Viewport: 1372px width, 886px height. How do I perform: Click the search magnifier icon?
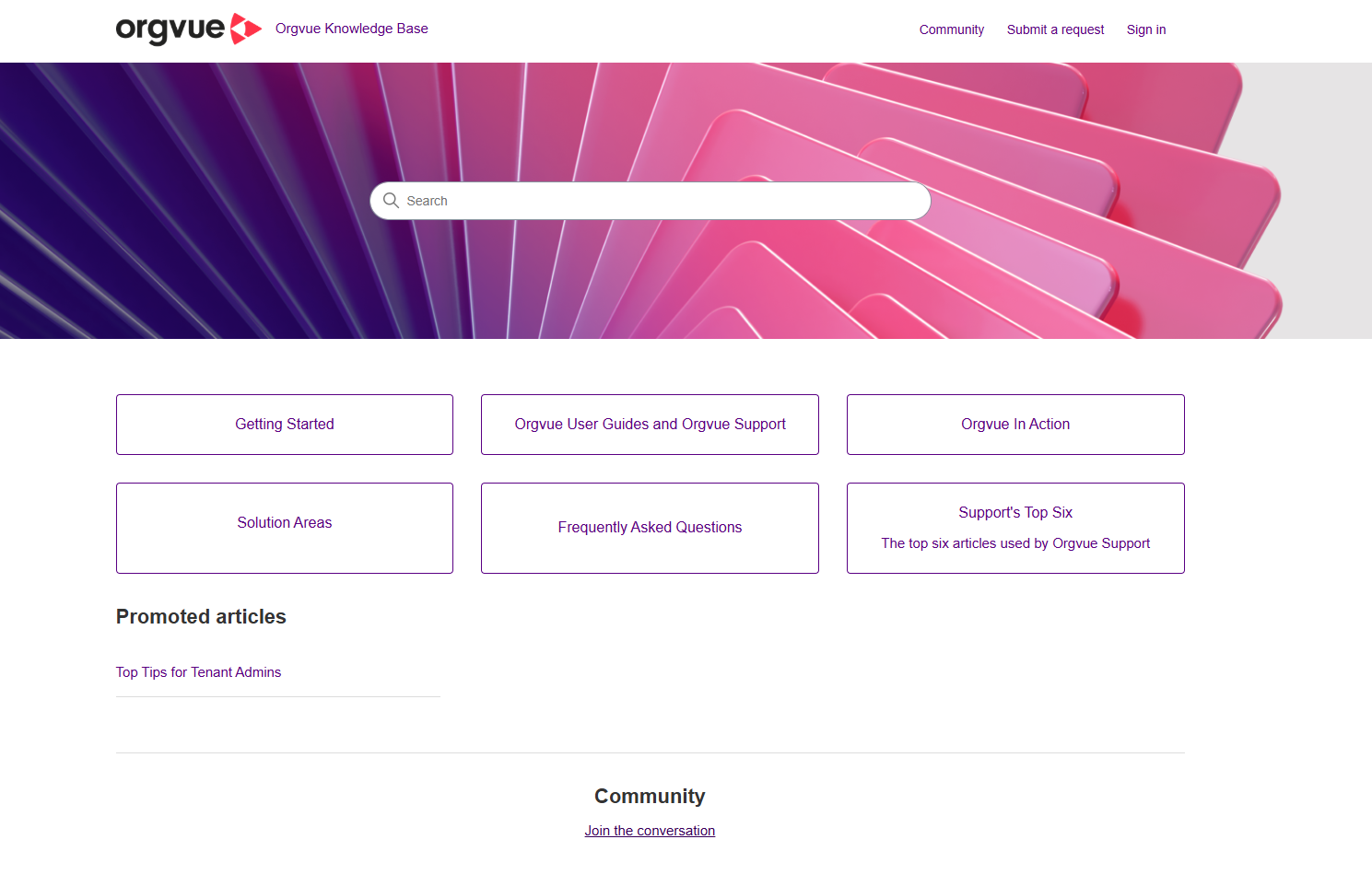pyautogui.click(x=391, y=201)
